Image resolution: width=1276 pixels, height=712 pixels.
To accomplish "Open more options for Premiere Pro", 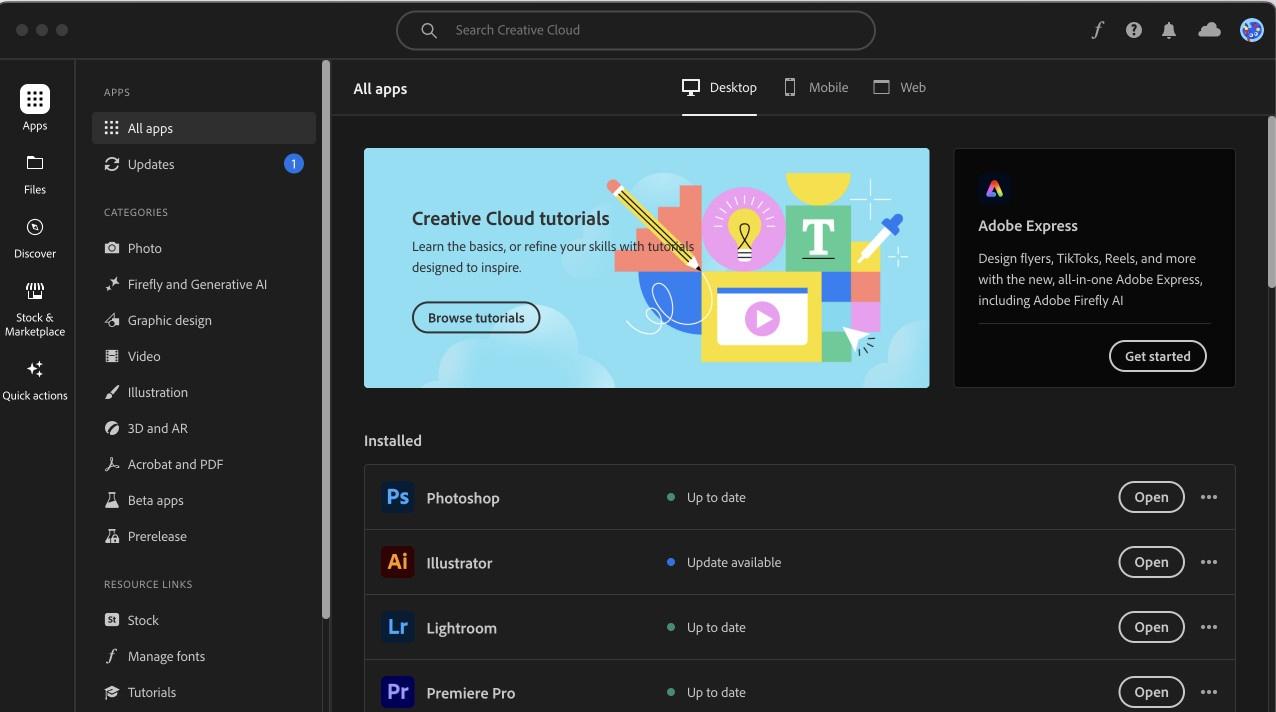I will click(x=1209, y=692).
